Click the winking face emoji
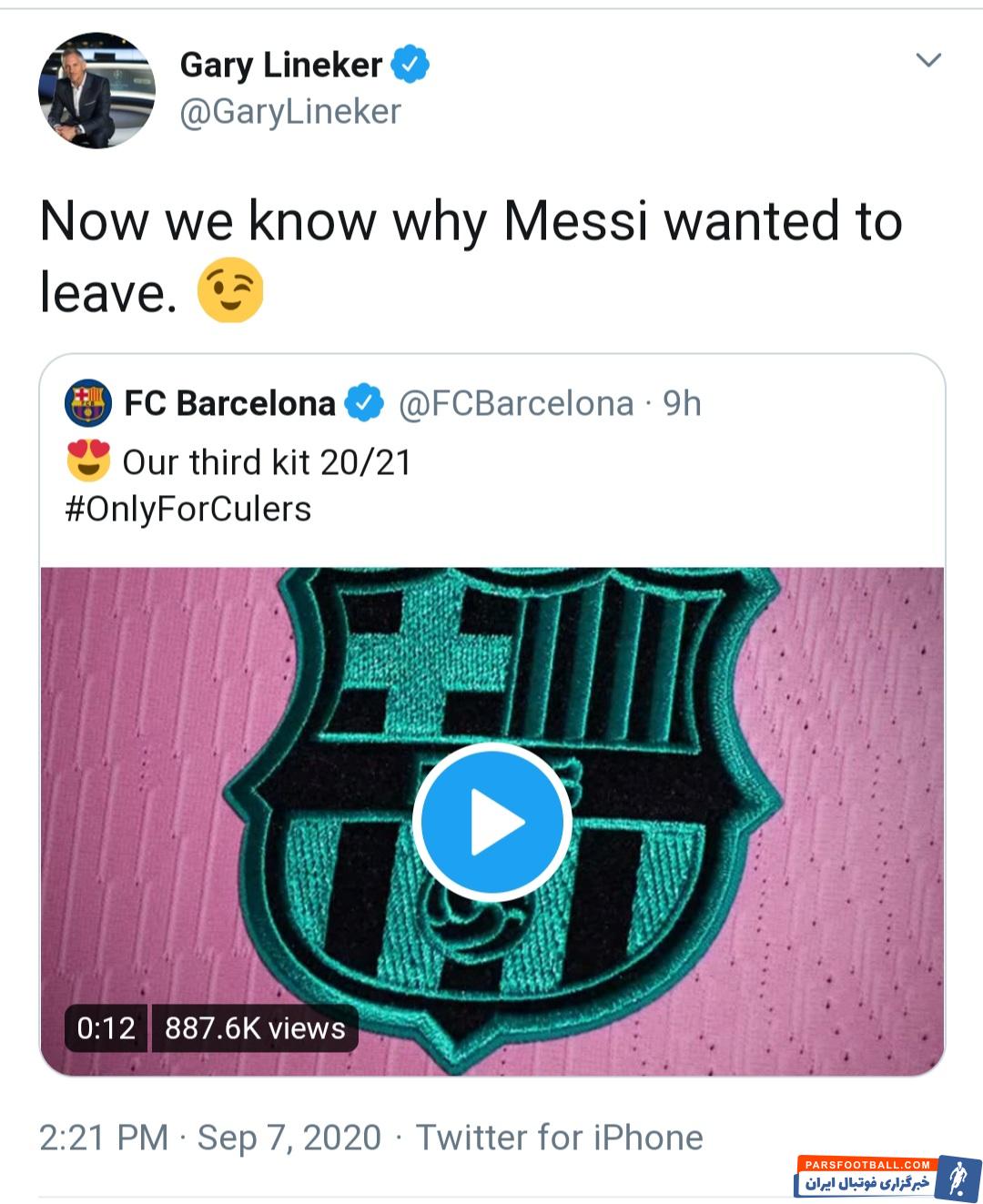The height and width of the screenshot is (1204, 983). (x=230, y=290)
